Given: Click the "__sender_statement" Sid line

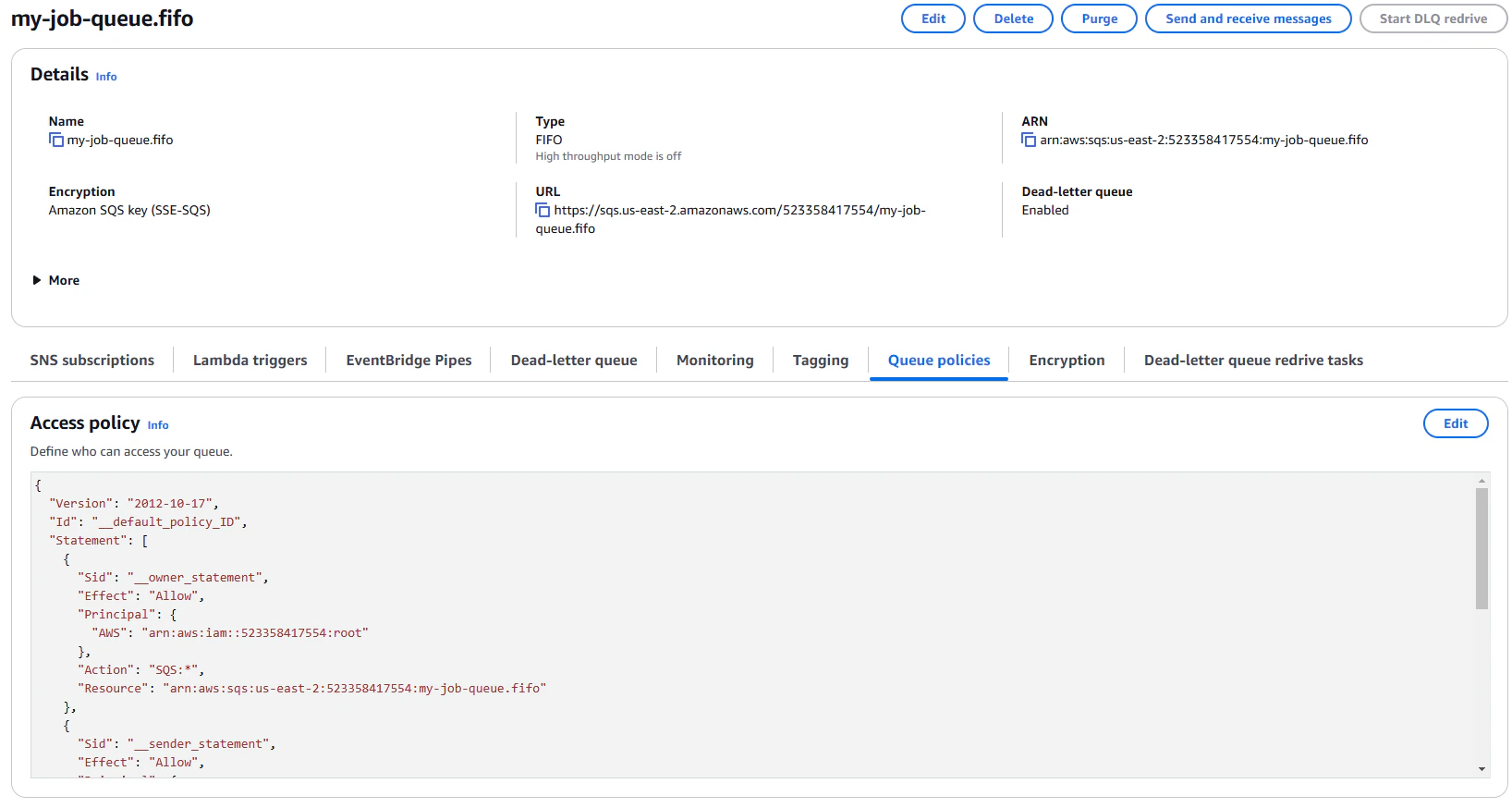Looking at the screenshot, I should pos(177,744).
